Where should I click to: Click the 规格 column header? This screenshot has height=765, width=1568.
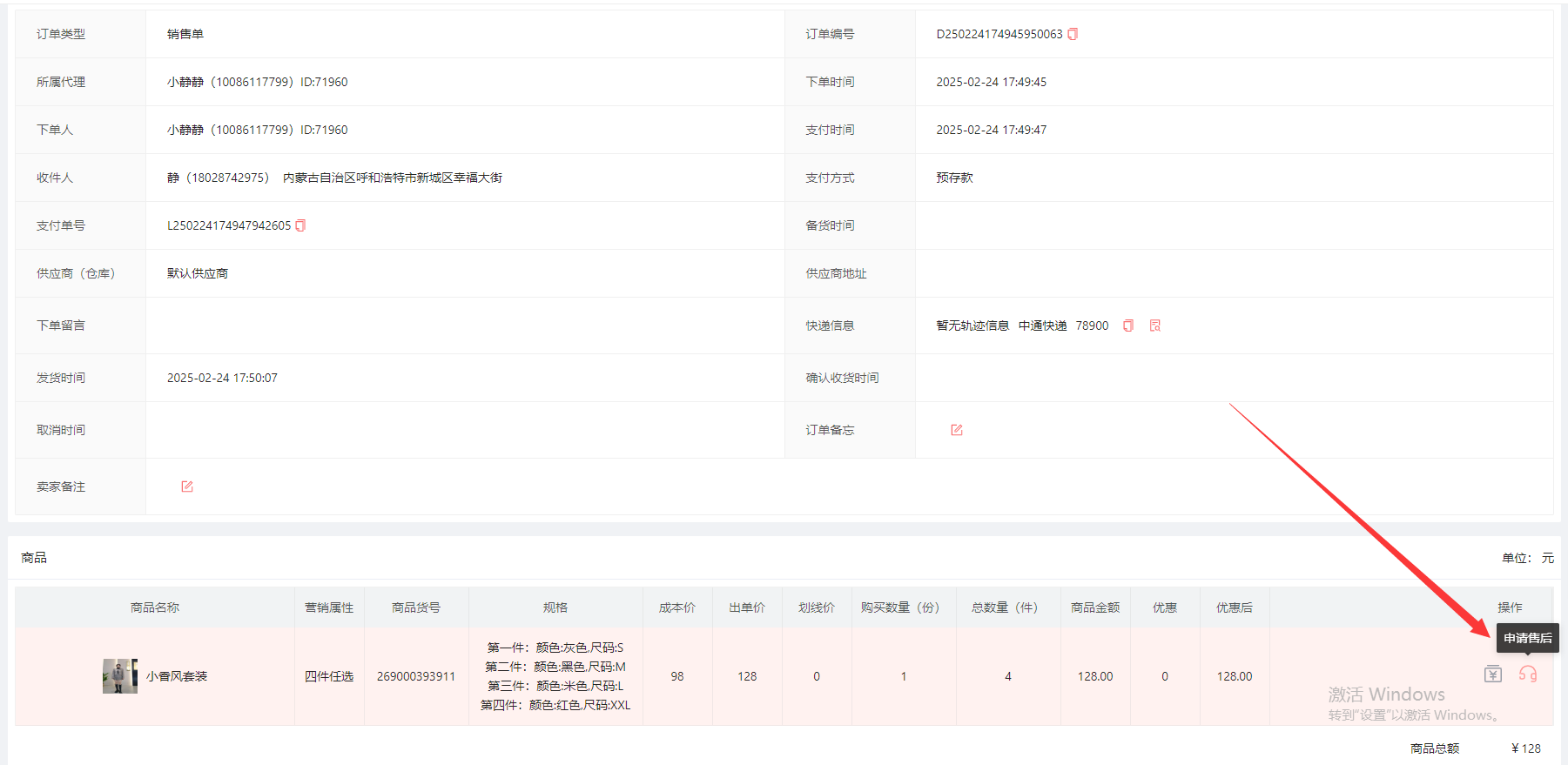click(555, 607)
